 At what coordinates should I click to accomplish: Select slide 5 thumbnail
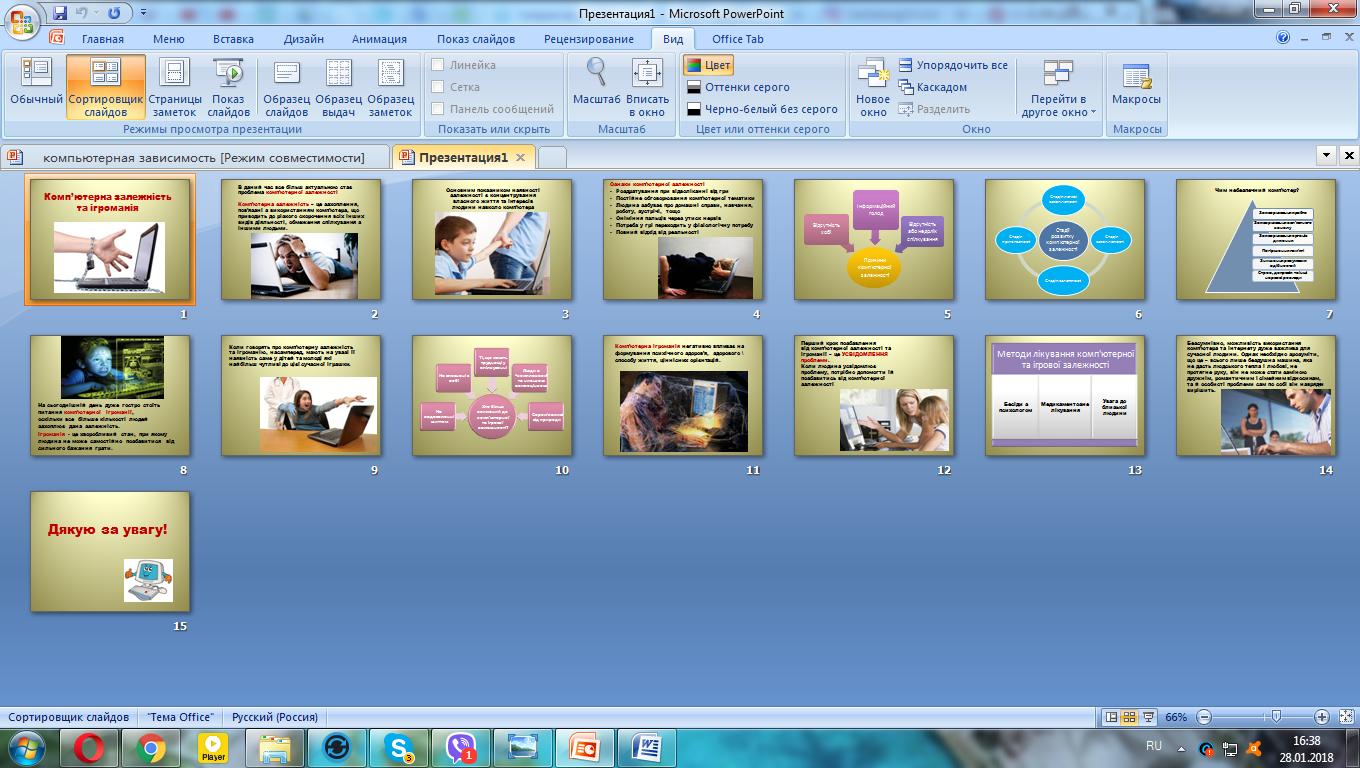[x=873, y=240]
